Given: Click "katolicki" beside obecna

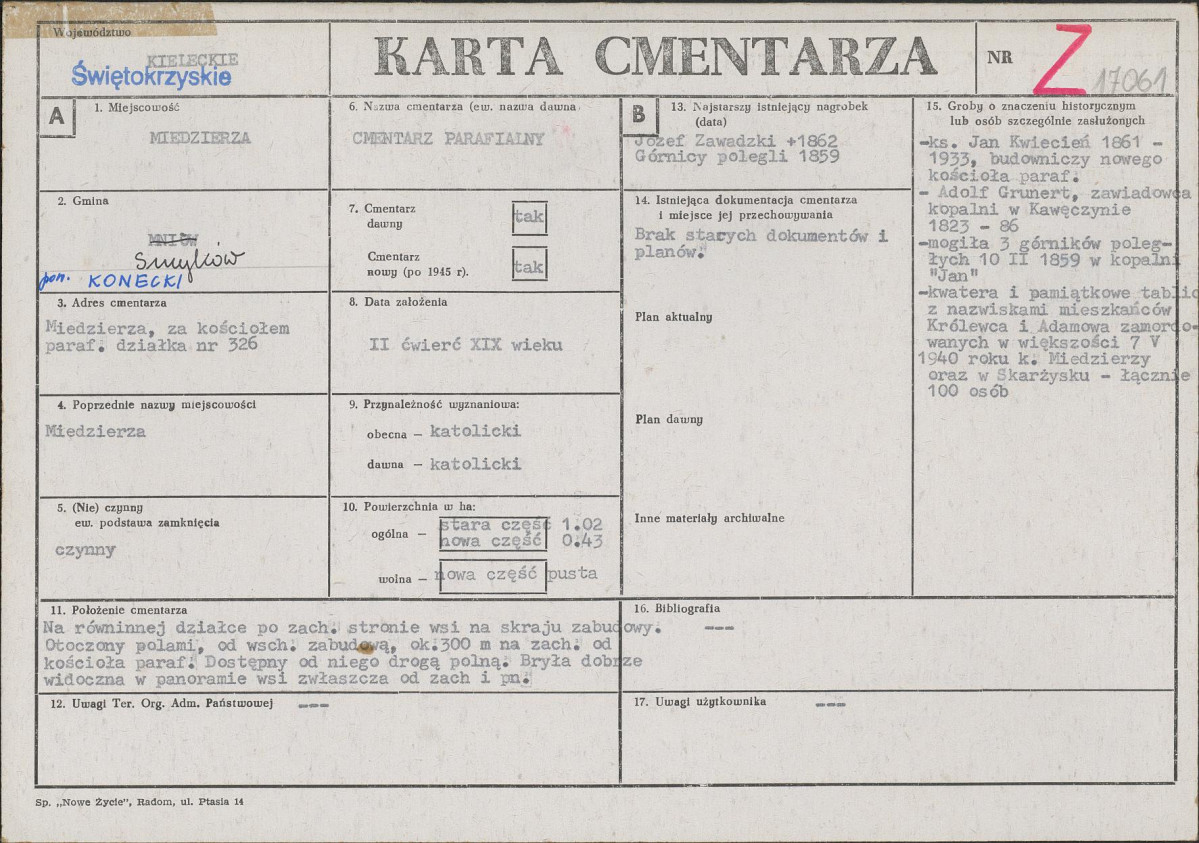Looking at the screenshot, I should 475,431.
